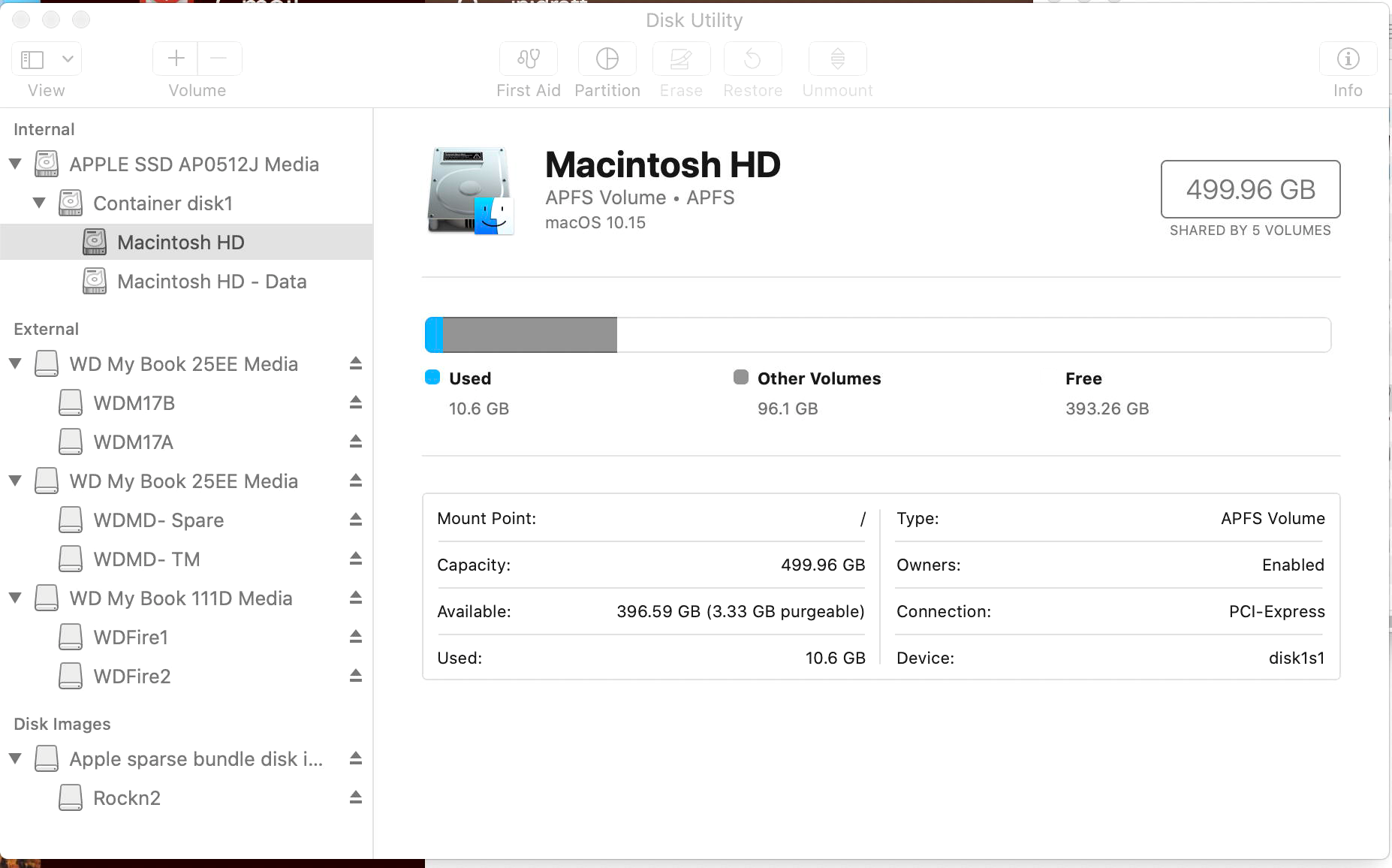The height and width of the screenshot is (868, 1392).
Task: Click the gray Other Volumes bar segment
Action: pyautogui.click(x=530, y=335)
